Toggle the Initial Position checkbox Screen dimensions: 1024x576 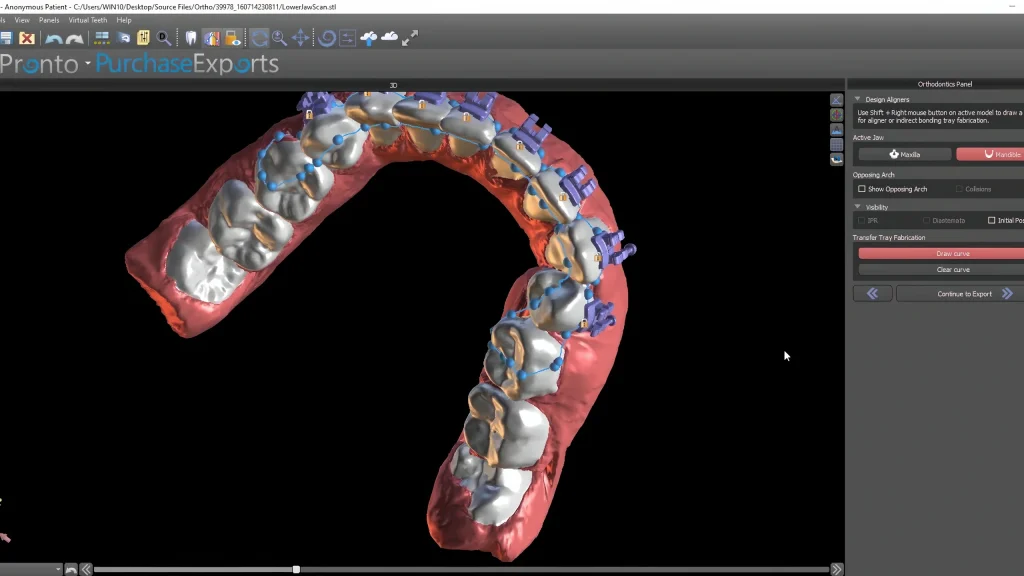pos(990,220)
